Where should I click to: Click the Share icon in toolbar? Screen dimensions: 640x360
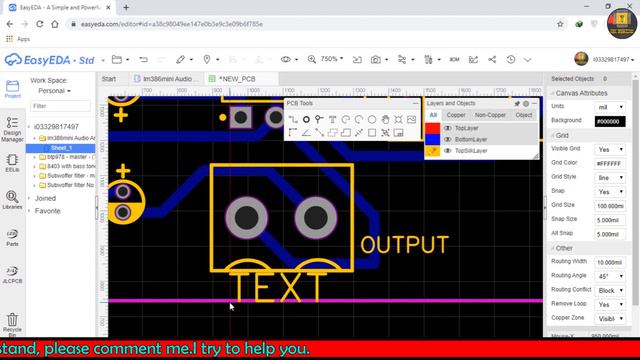(492, 60)
